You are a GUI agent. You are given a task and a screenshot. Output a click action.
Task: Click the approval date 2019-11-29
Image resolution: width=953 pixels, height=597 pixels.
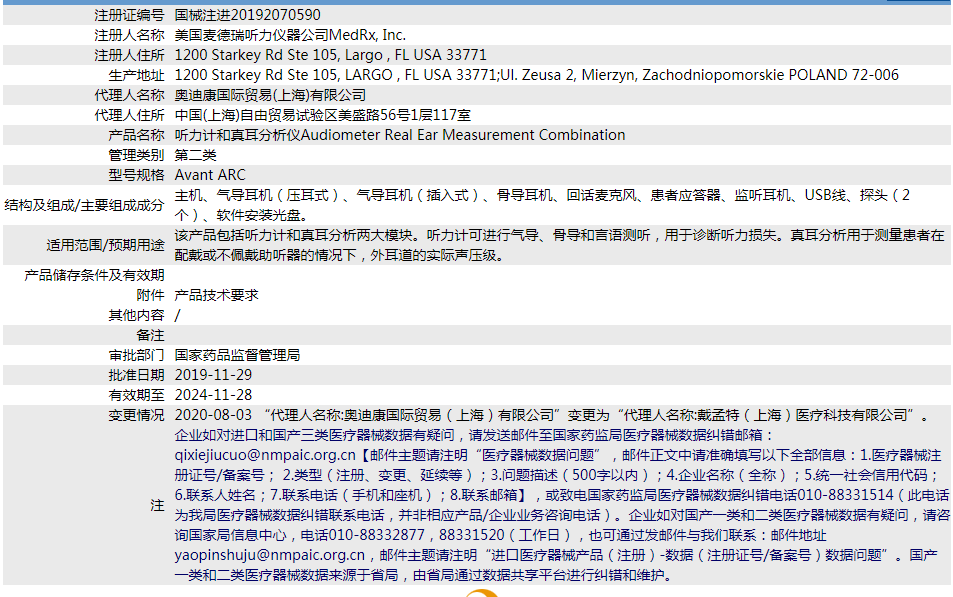[x=213, y=375]
